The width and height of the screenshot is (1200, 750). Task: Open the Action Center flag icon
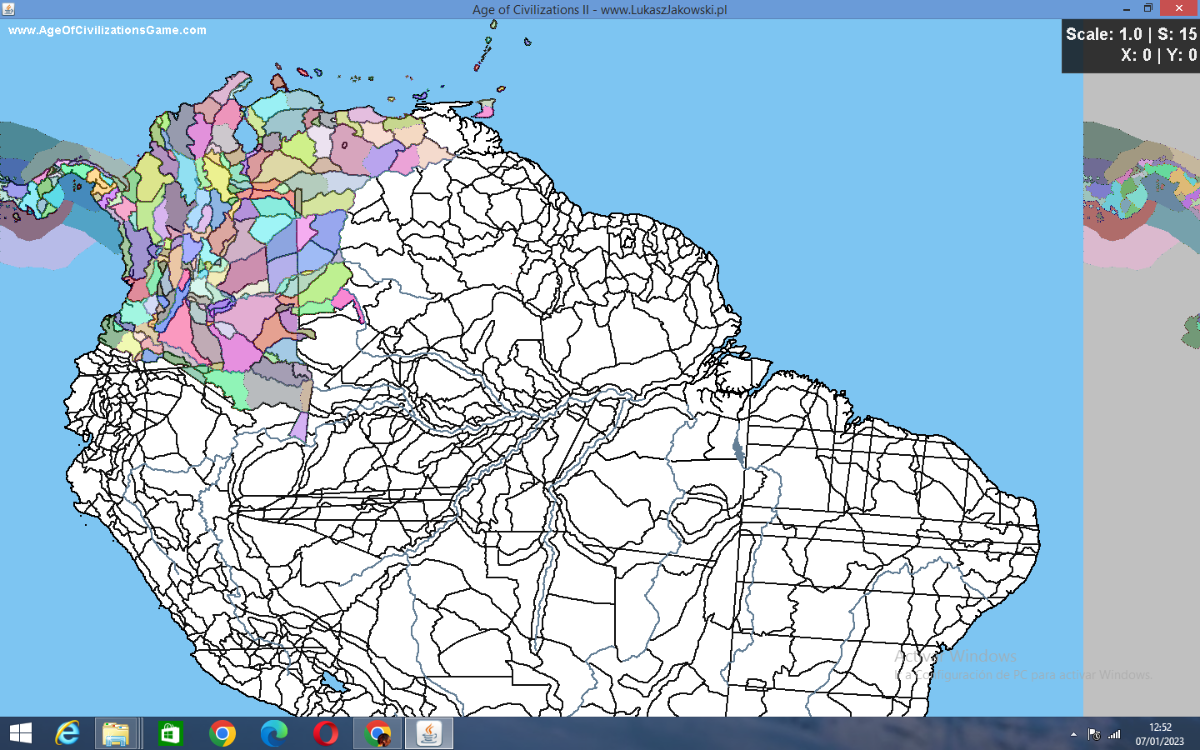coord(1094,735)
